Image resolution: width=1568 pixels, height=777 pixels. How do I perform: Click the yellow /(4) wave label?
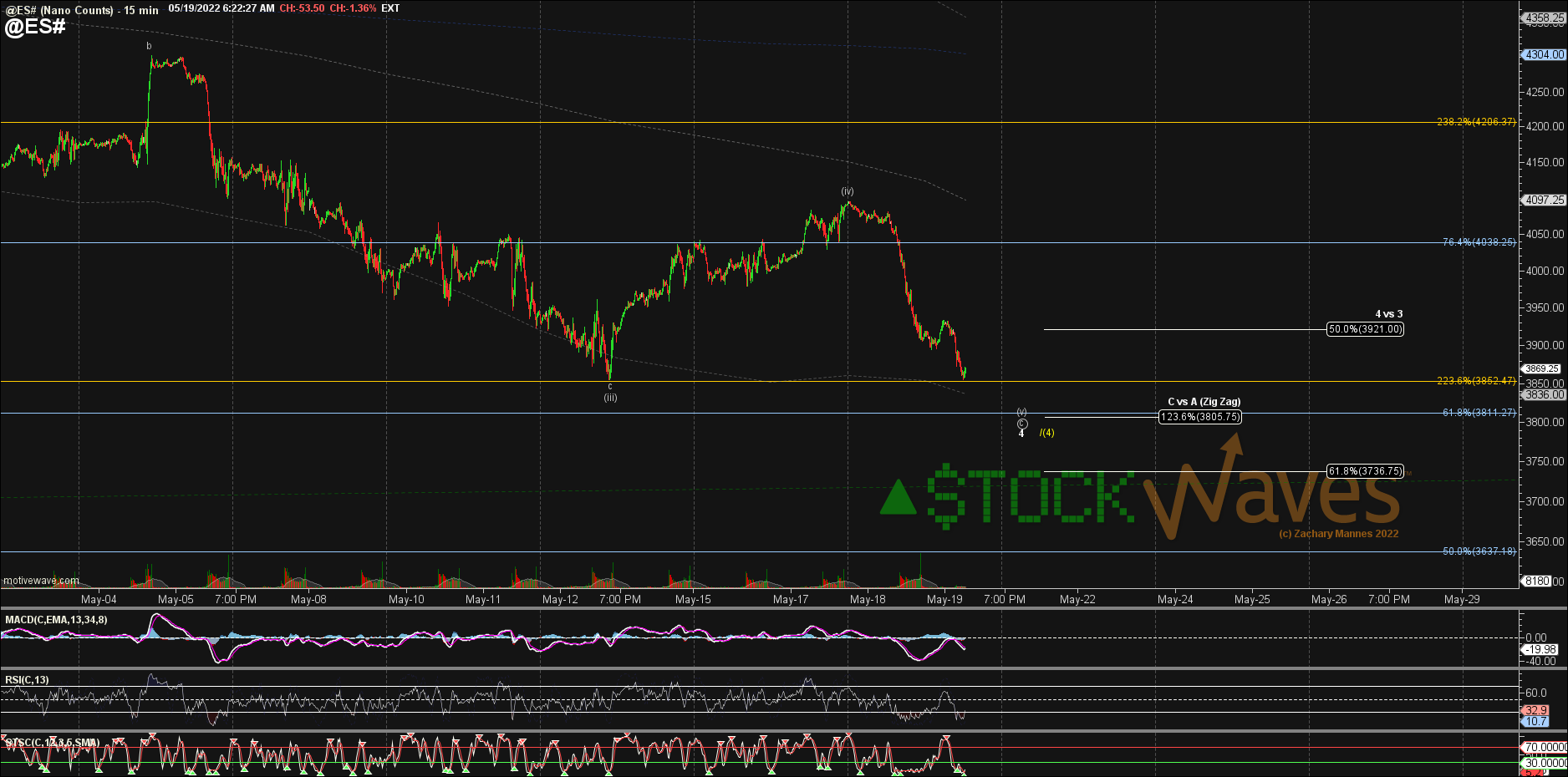pos(1047,433)
